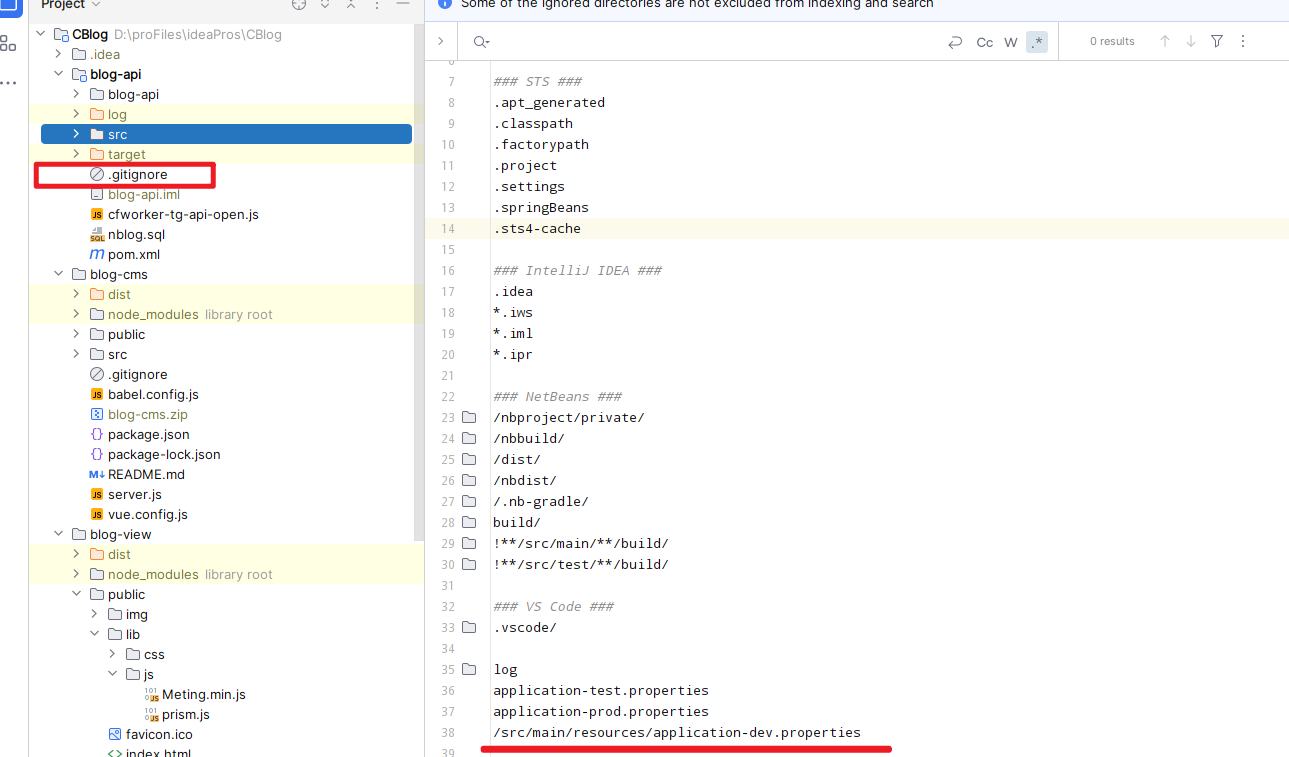The image size is (1289, 757).
Task: Collapse the CBlog root project node
Action: click(41, 34)
